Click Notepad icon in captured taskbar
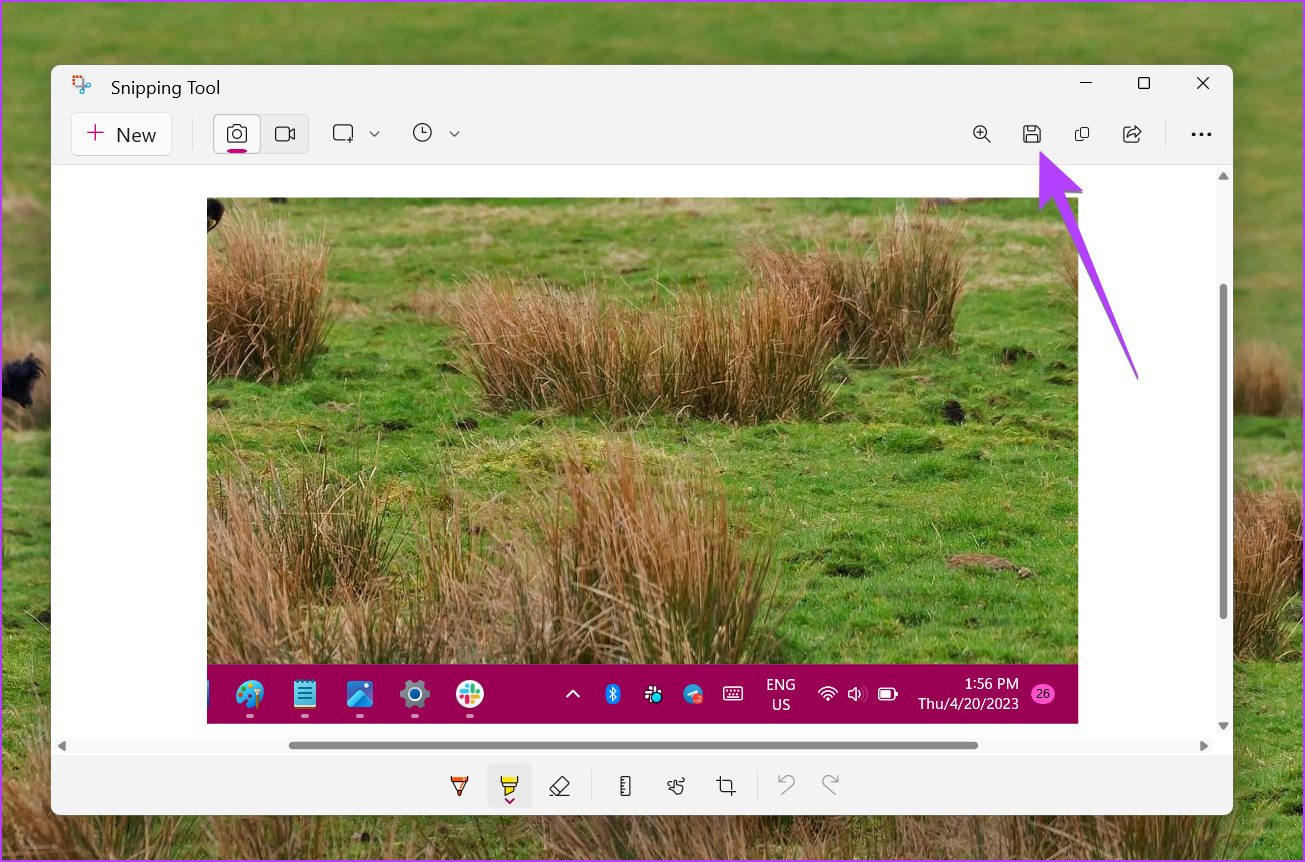 click(x=305, y=694)
